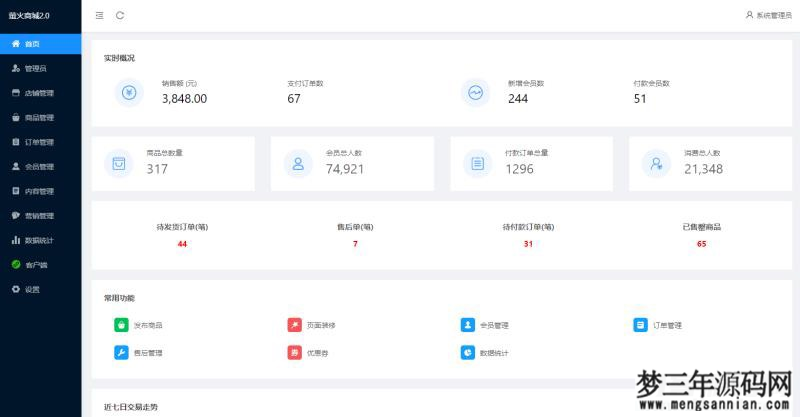Click the red number 65 under 已售罄商品
Screen dimensions: 800x417
[702, 244]
